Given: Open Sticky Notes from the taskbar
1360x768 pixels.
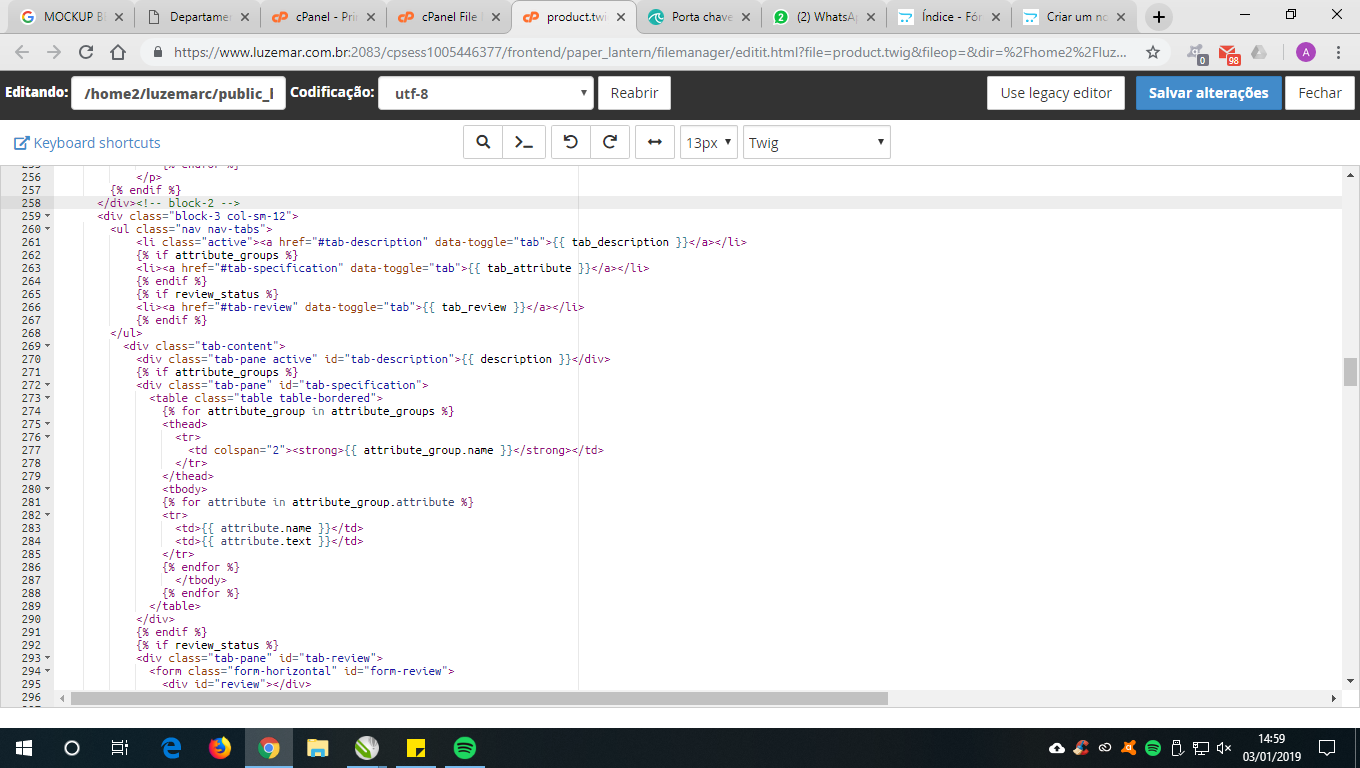Looking at the screenshot, I should tap(416, 747).
